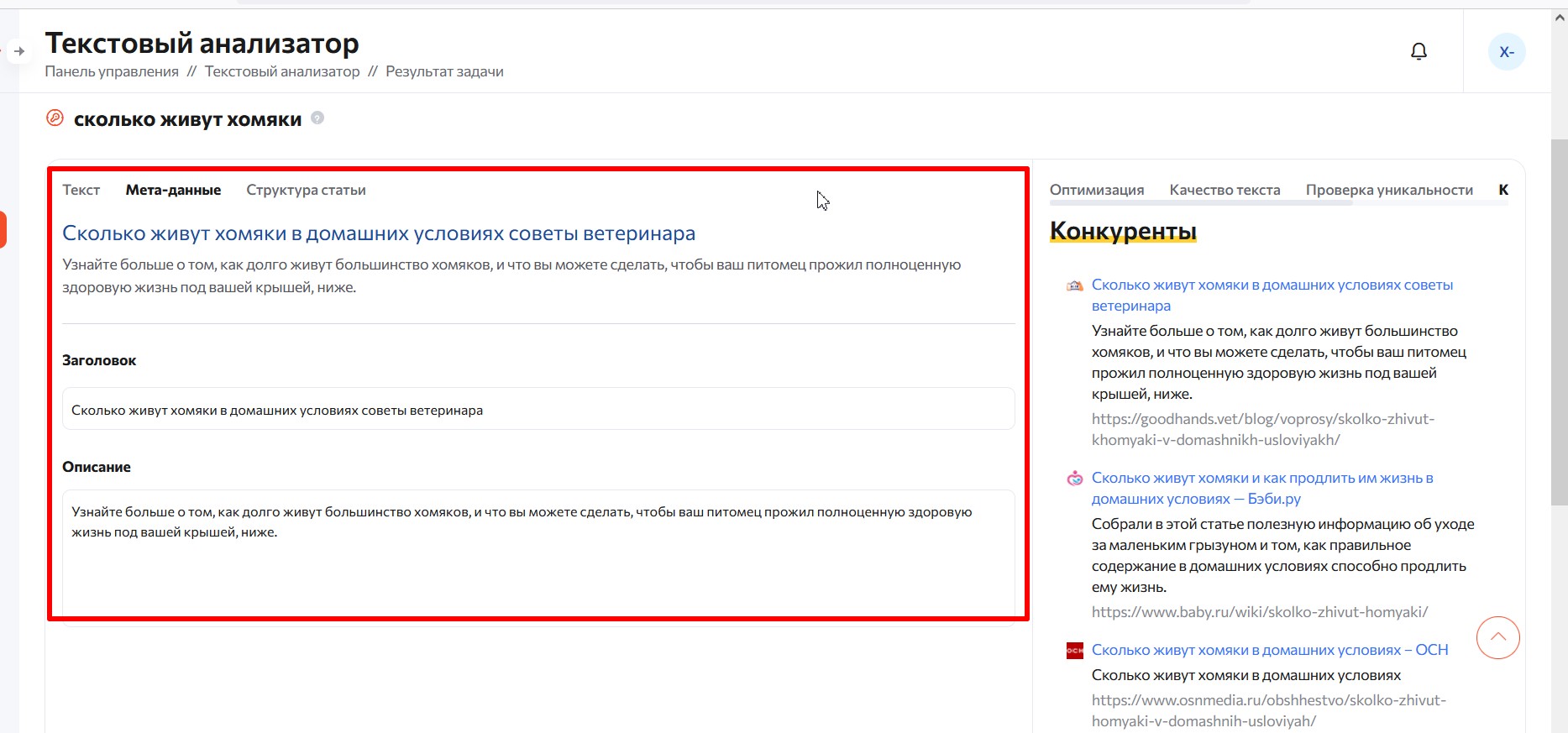The height and width of the screenshot is (733, 1568).
Task: Select the Мета-данные tab
Action: (173, 190)
